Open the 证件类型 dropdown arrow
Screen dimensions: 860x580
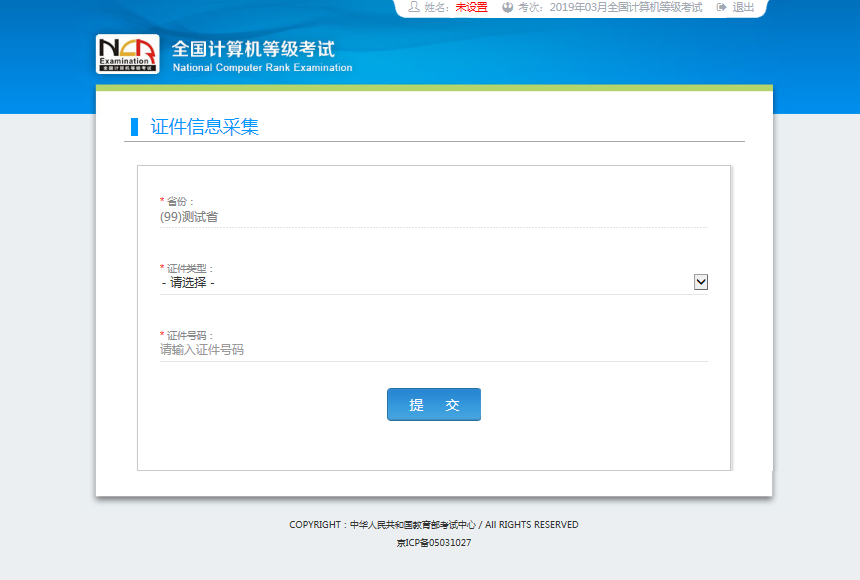pos(700,282)
